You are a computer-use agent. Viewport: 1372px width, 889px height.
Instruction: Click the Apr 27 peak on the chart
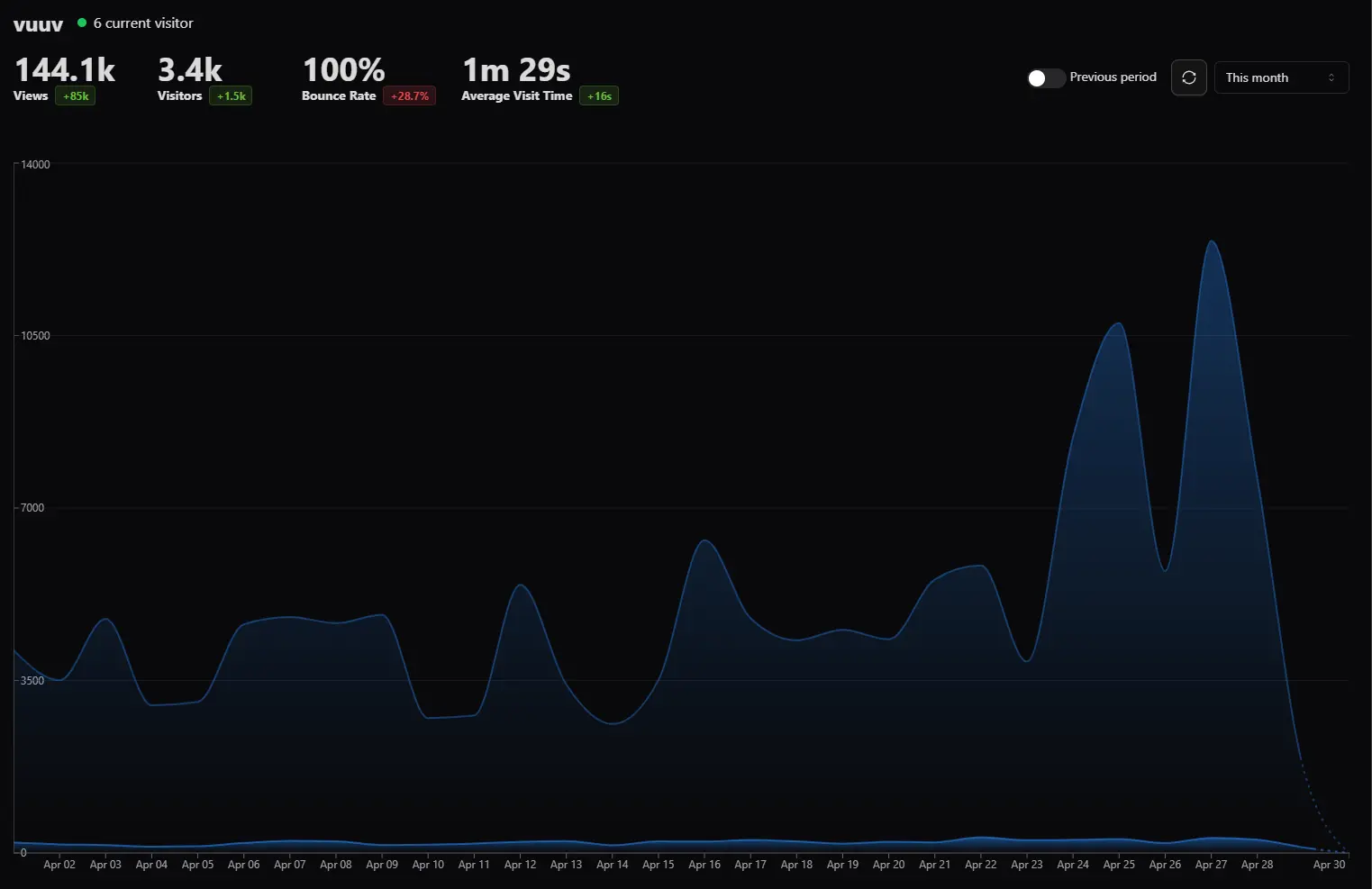[x=1212, y=241]
